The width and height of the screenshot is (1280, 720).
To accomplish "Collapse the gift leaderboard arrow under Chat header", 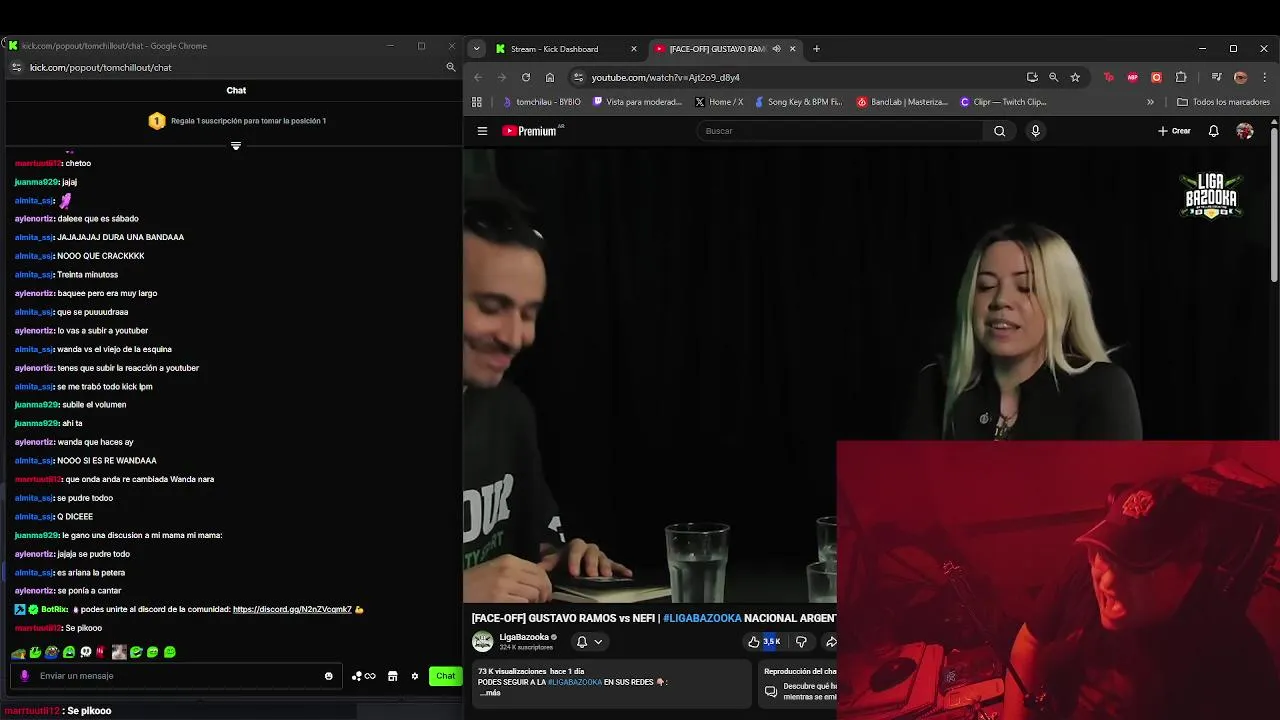I will [236, 146].
